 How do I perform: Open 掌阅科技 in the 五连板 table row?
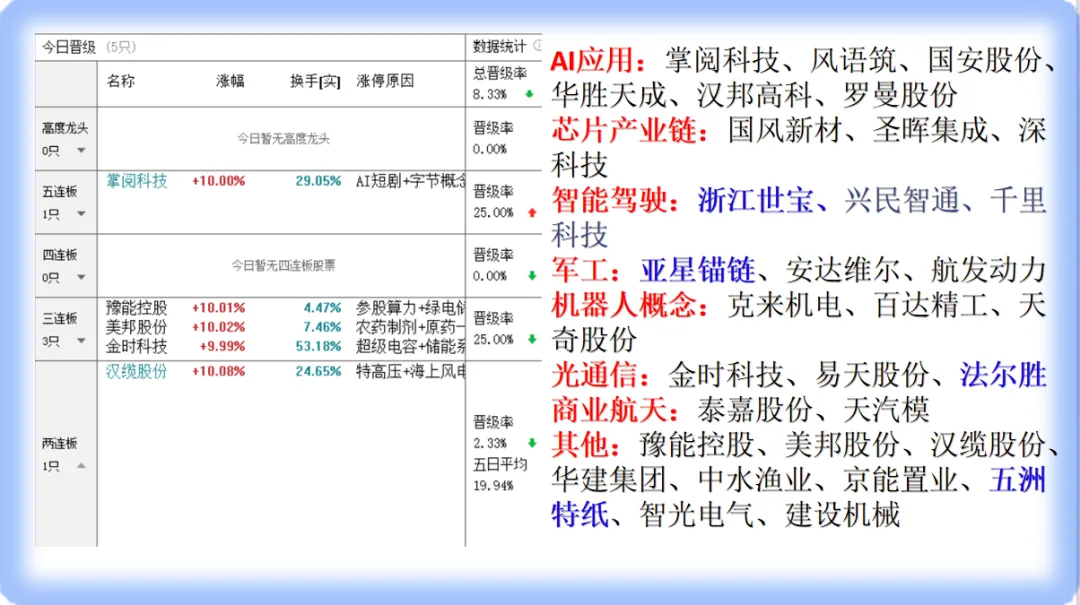tap(136, 181)
